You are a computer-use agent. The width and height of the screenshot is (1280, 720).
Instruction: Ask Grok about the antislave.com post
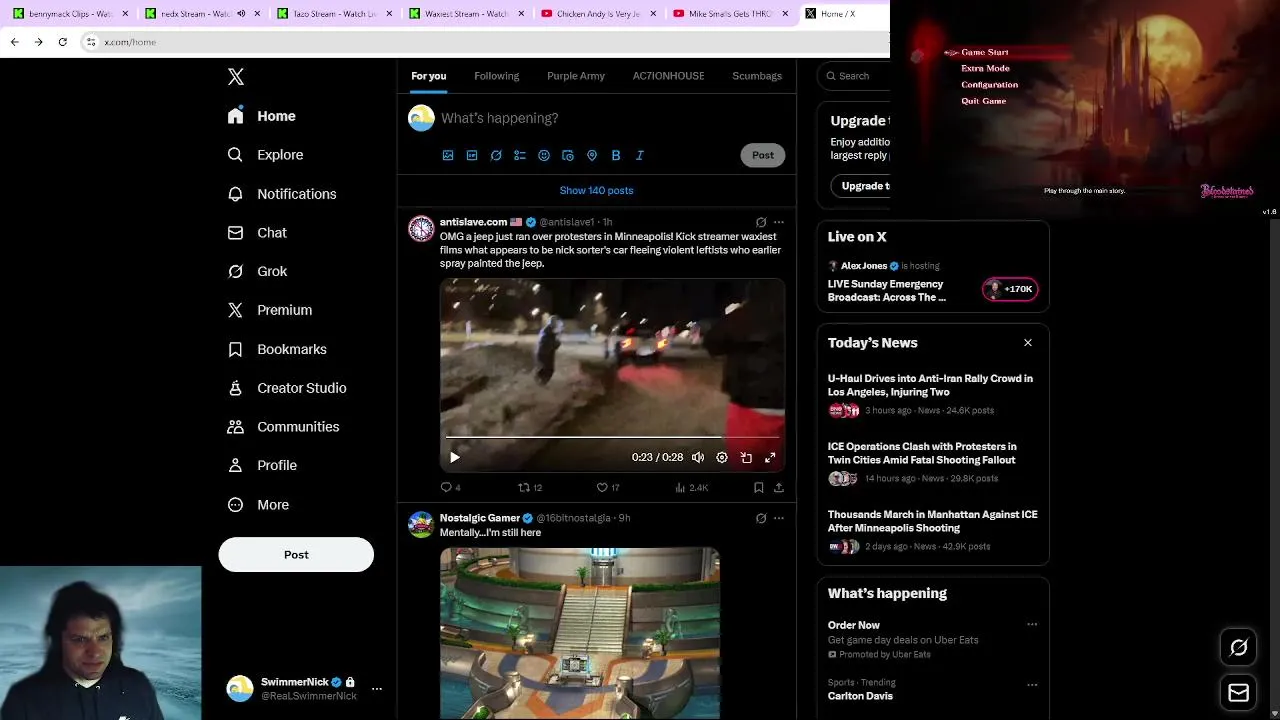761,222
